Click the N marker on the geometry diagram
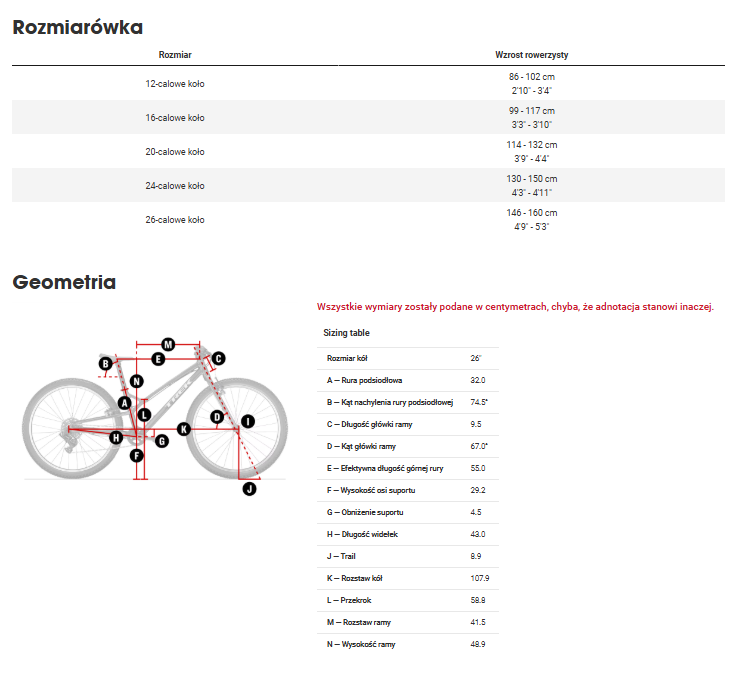Viewport: 743px width, 675px height. [x=137, y=381]
